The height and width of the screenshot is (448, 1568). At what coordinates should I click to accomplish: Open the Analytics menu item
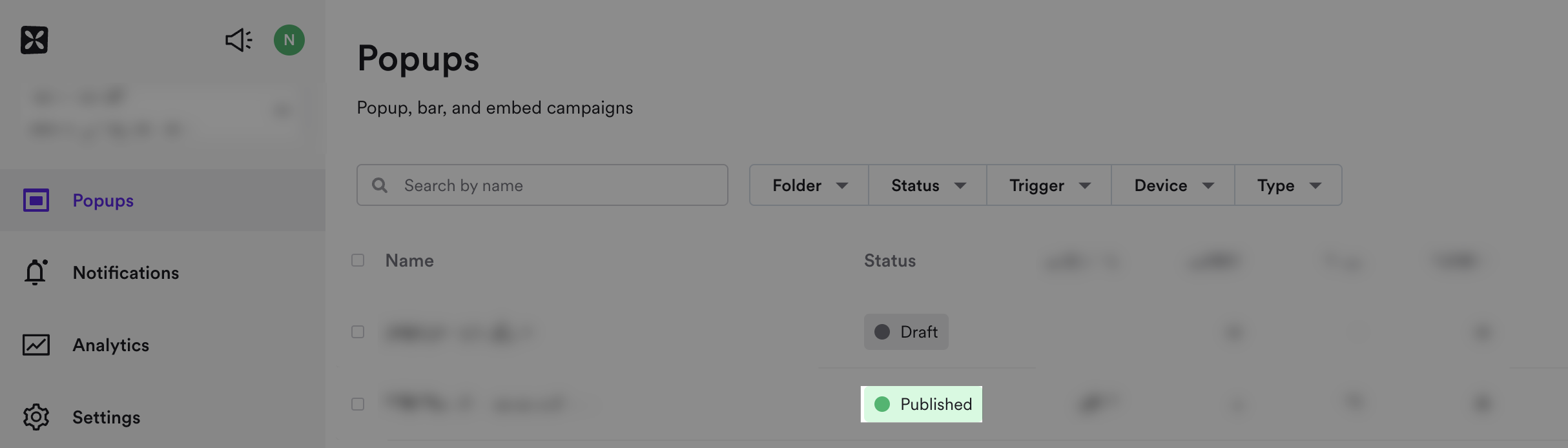coord(111,345)
